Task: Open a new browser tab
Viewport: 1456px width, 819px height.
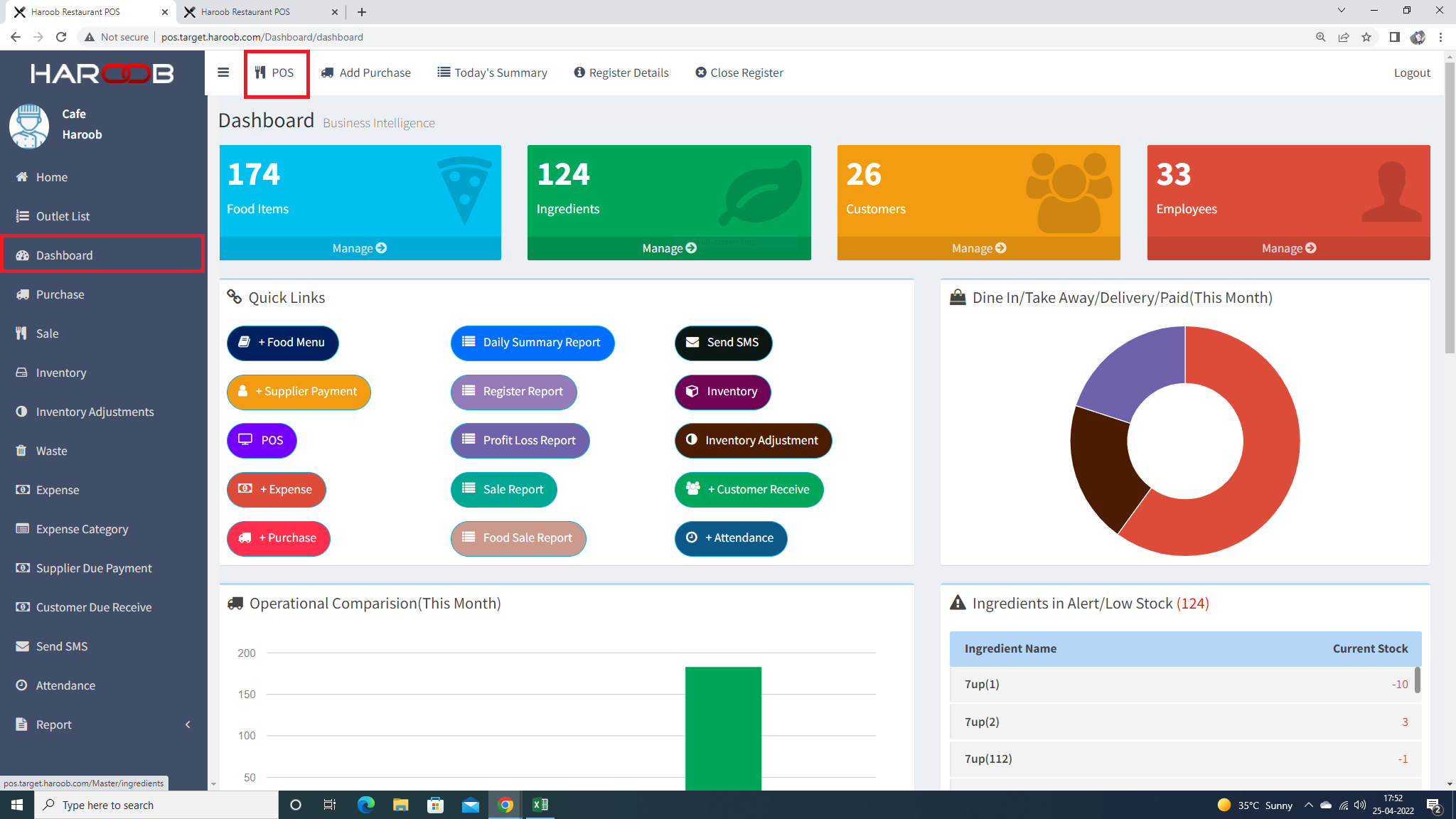Action: point(362,11)
